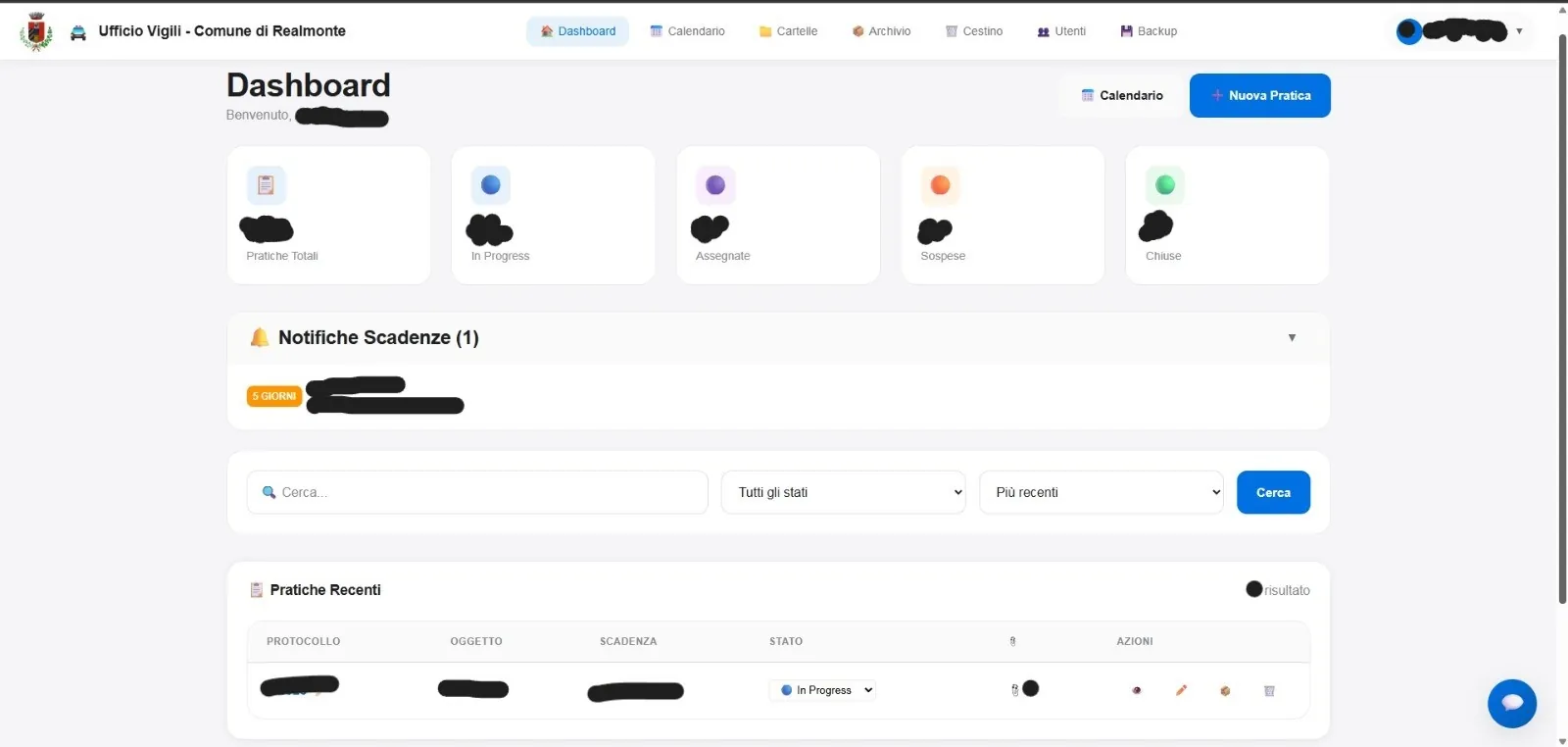
Task: Collapse the Notifiche Scadenze section arrow
Action: click(x=1292, y=337)
